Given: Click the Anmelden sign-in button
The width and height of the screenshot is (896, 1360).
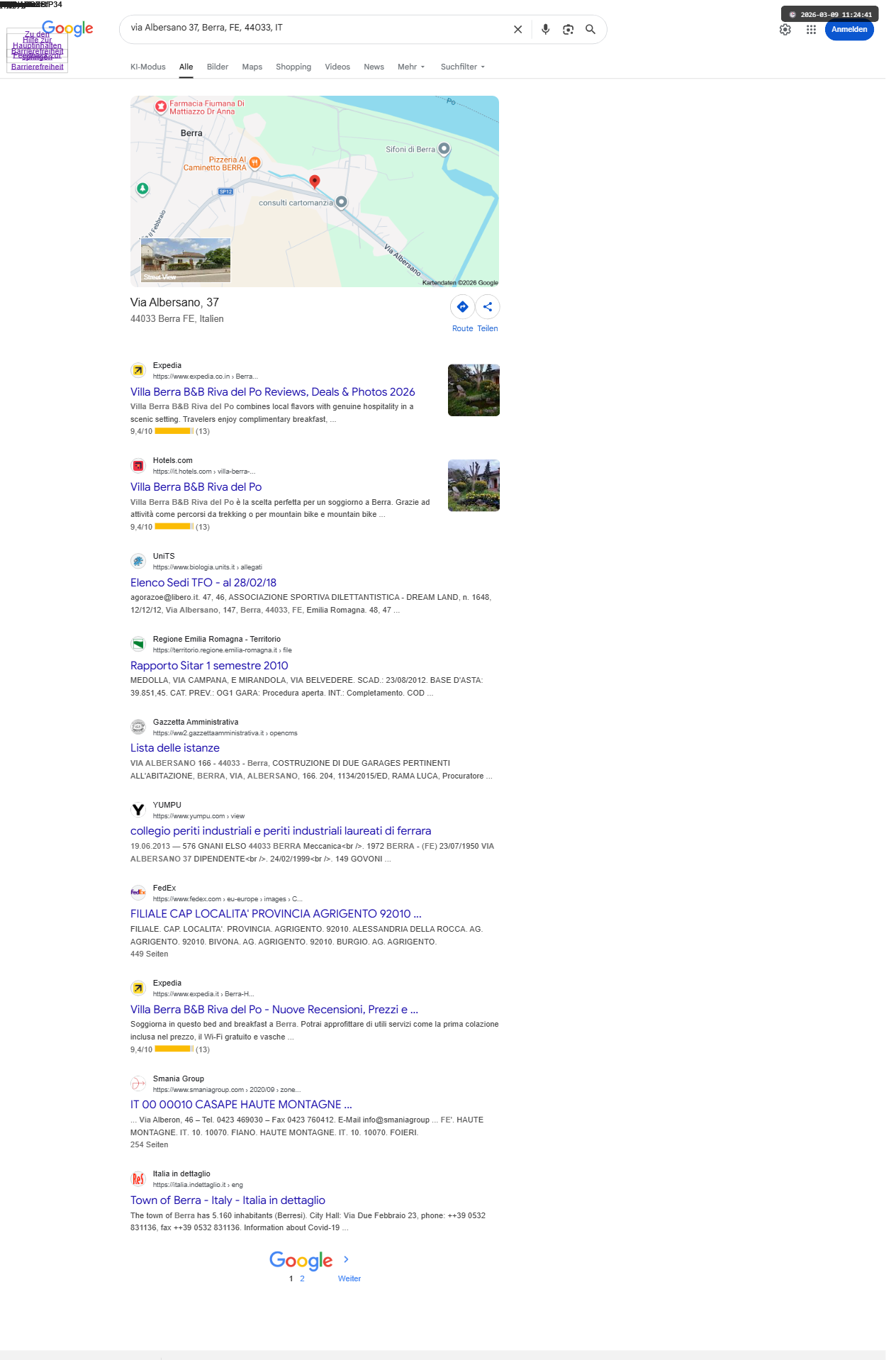Looking at the screenshot, I should coord(849,30).
